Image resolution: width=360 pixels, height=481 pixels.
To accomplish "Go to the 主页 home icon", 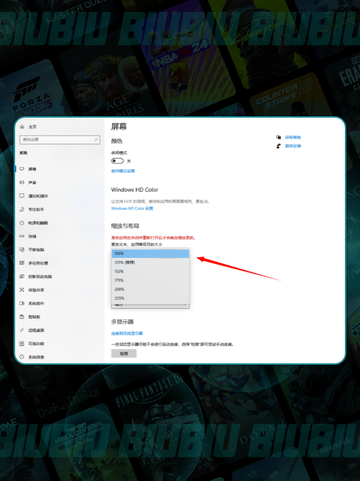I will tap(22, 127).
